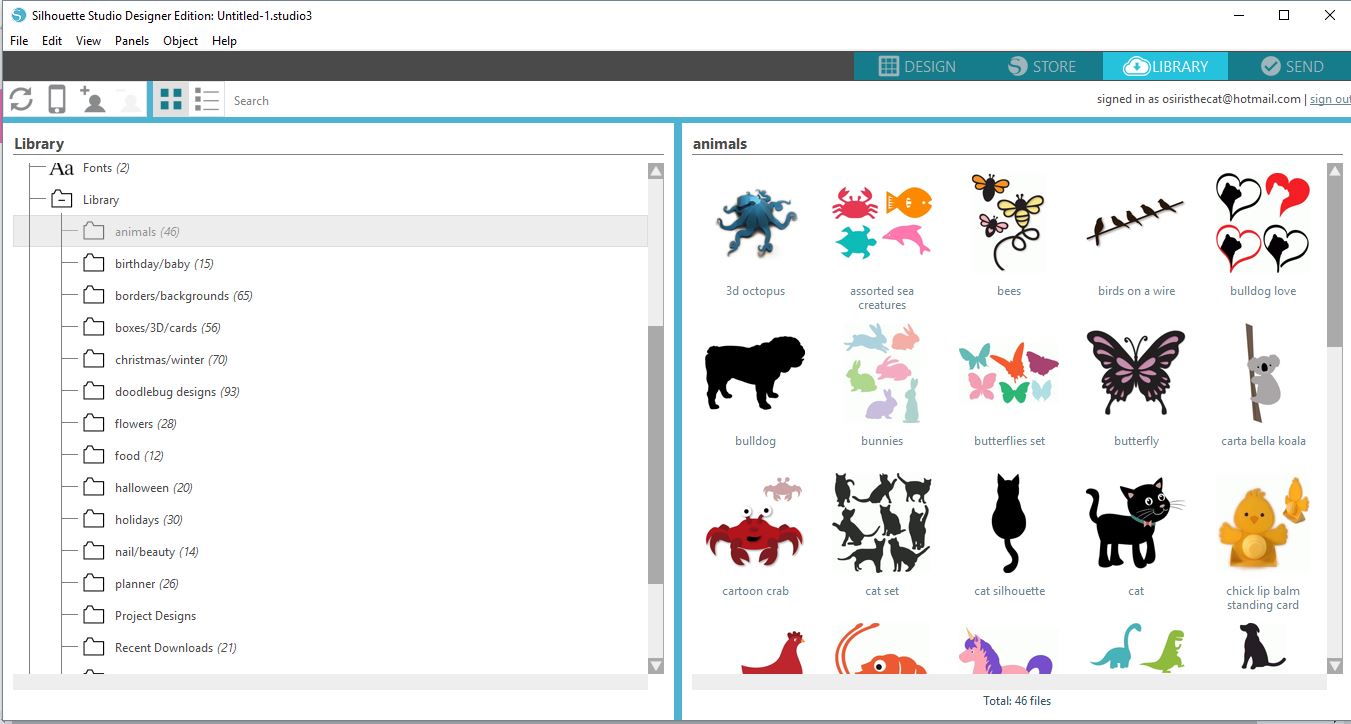Open the doodlebug designs folder
Screen dimensions: 1351x724
(x=177, y=392)
